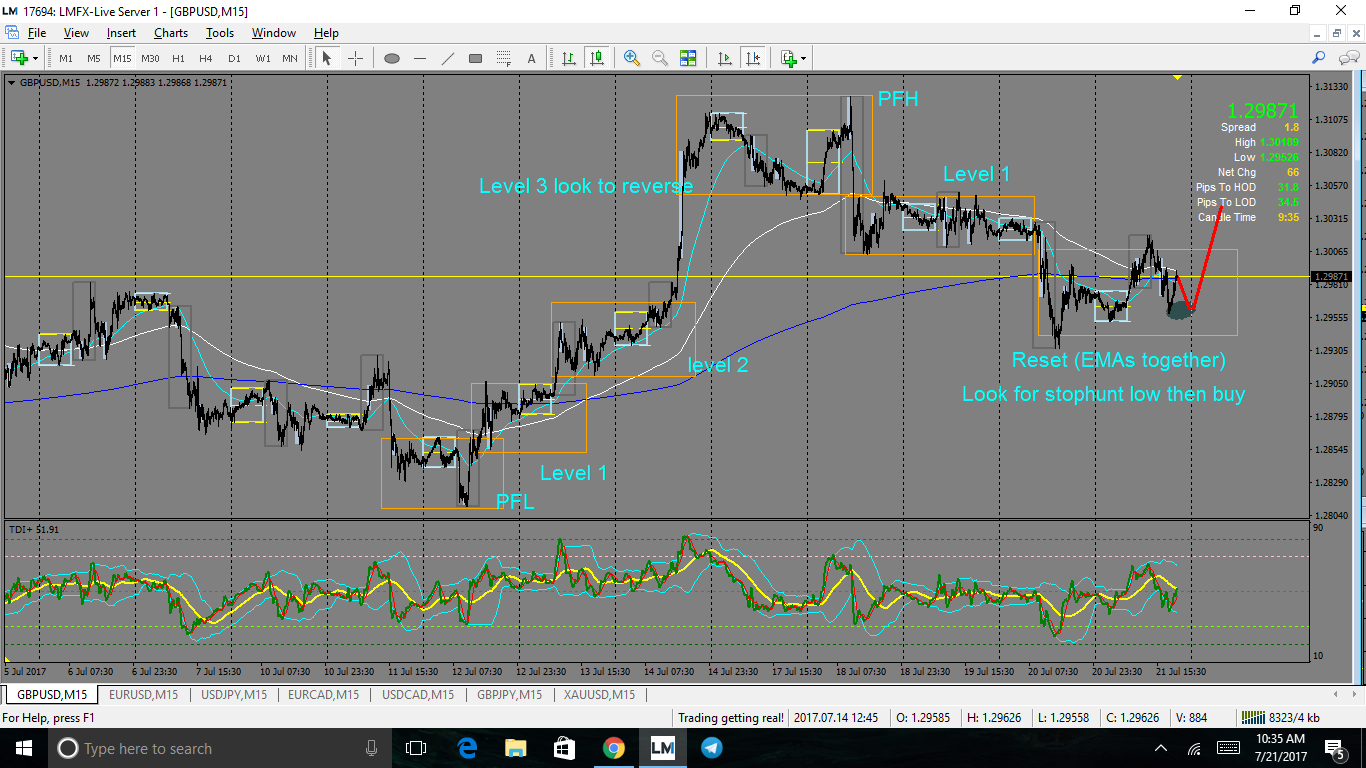
Task: Open a new chart window
Action: pos(19,58)
